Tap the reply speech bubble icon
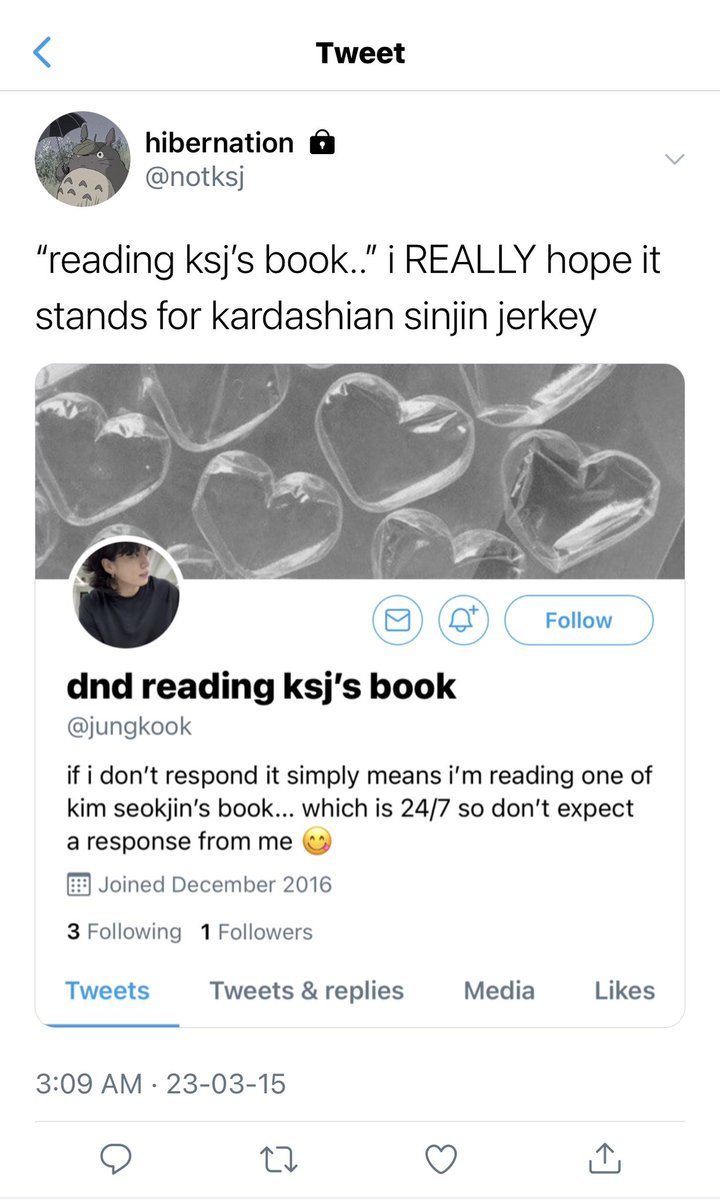The width and height of the screenshot is (720, 1200). [117, 1158]
